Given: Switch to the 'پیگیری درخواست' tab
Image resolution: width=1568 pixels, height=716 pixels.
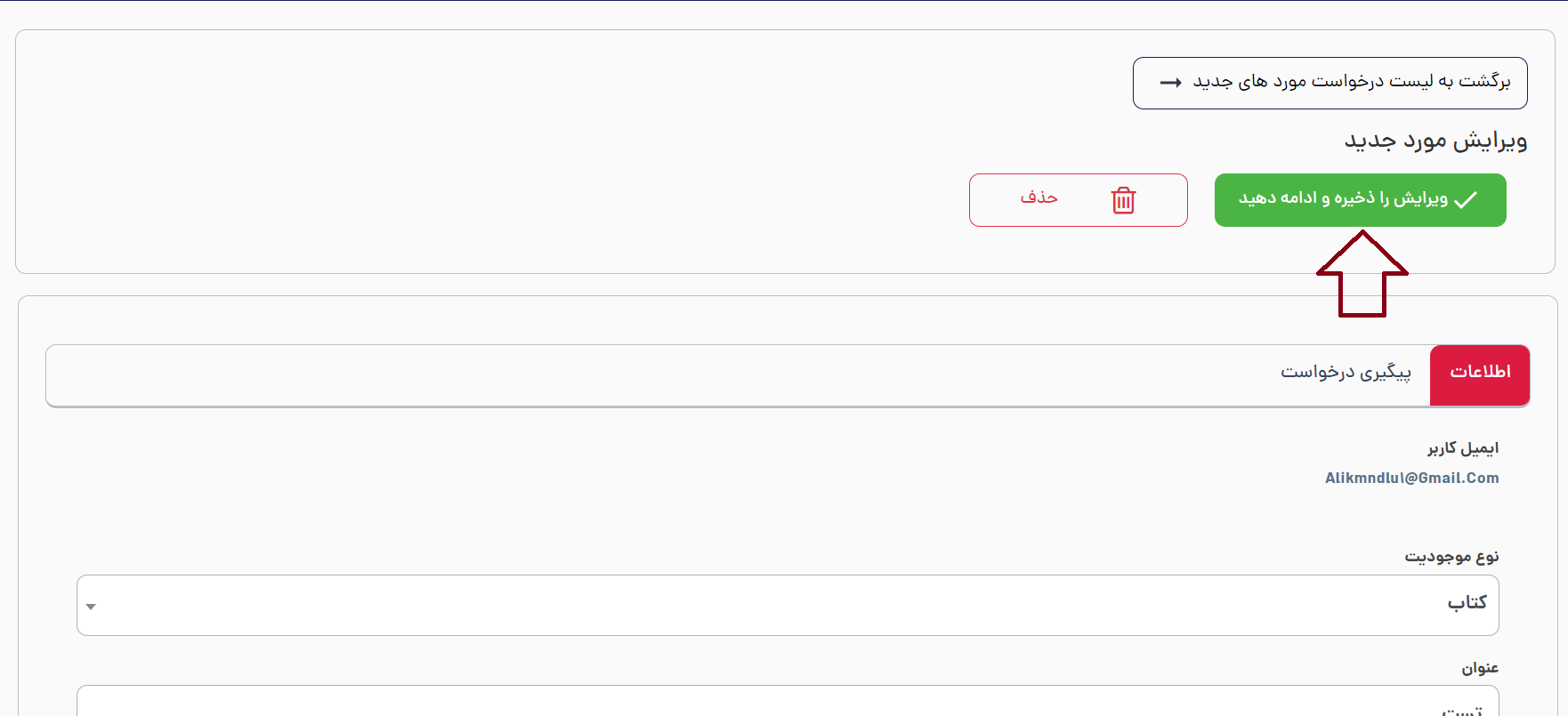Looking at the screenshot, I should 1346,372.
